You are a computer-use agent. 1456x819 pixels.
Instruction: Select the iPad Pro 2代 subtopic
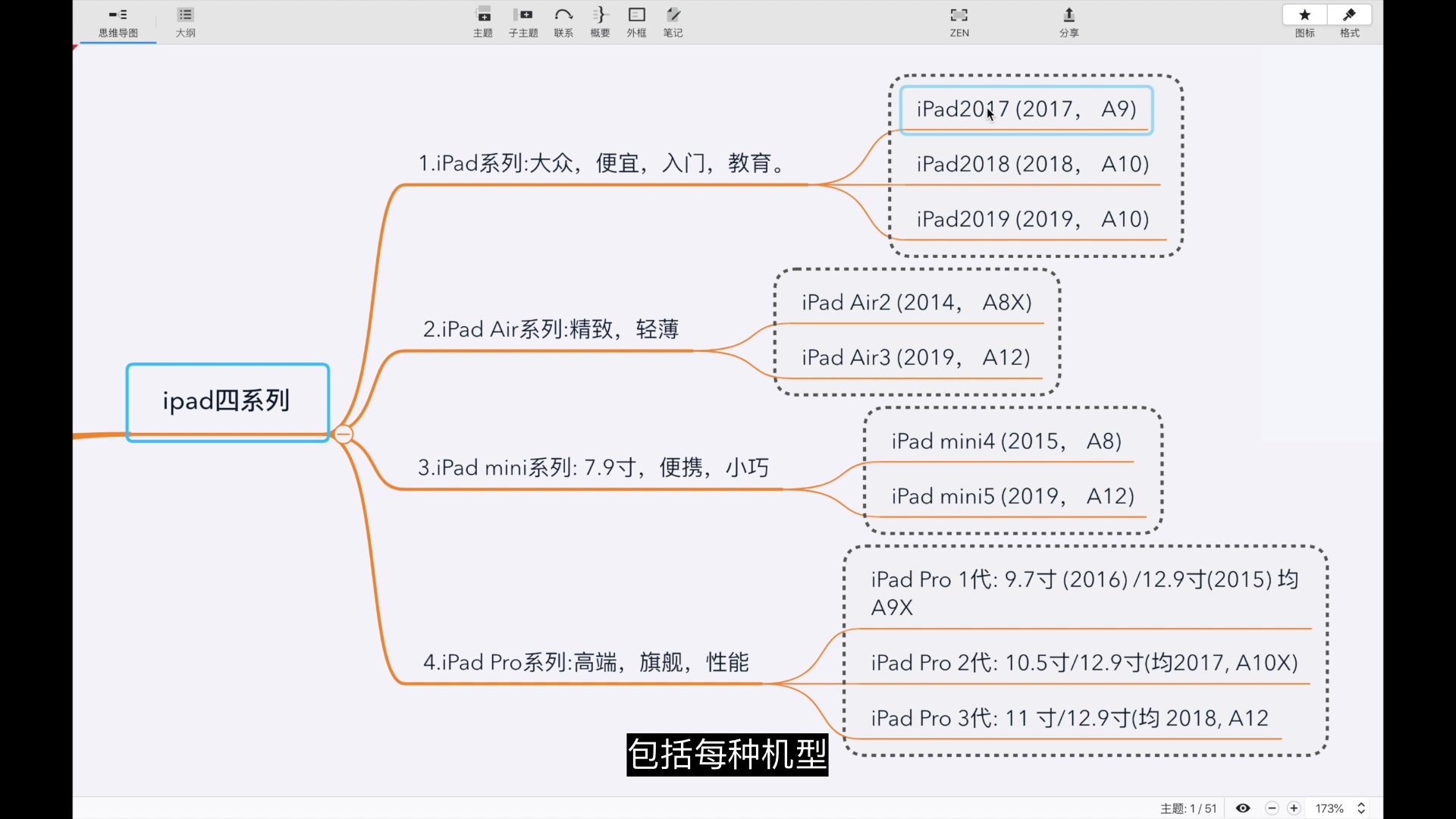[1084, 663]
